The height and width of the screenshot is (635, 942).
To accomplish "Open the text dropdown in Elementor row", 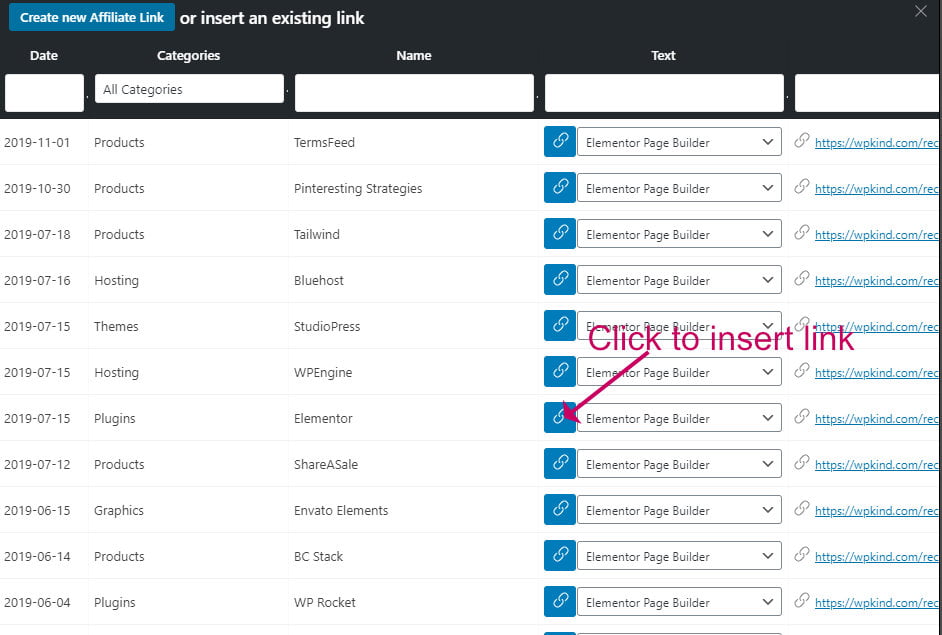I will coord(679,418).
